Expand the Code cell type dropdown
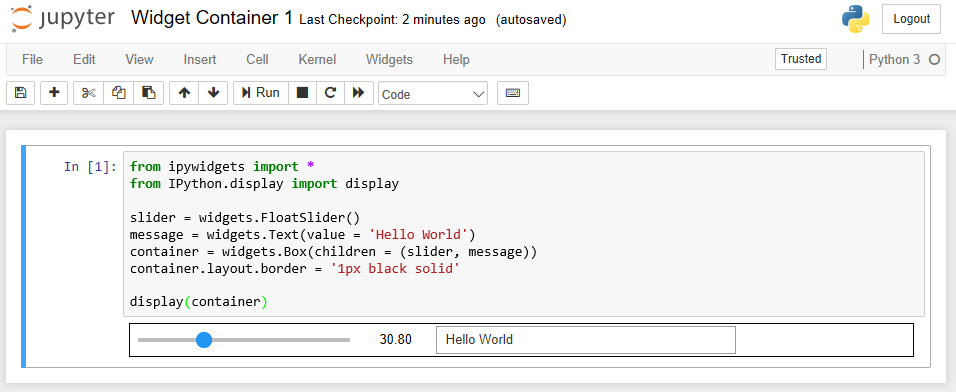Image resolution: width=956 pixels, height=392 pixels. (x=433, y=94)
